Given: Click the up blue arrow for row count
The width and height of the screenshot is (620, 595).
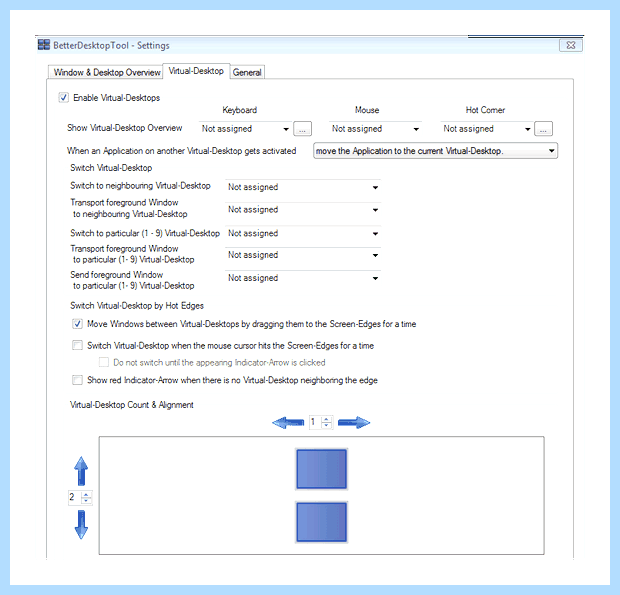Looking at the screenshot, I should [81, 471].
